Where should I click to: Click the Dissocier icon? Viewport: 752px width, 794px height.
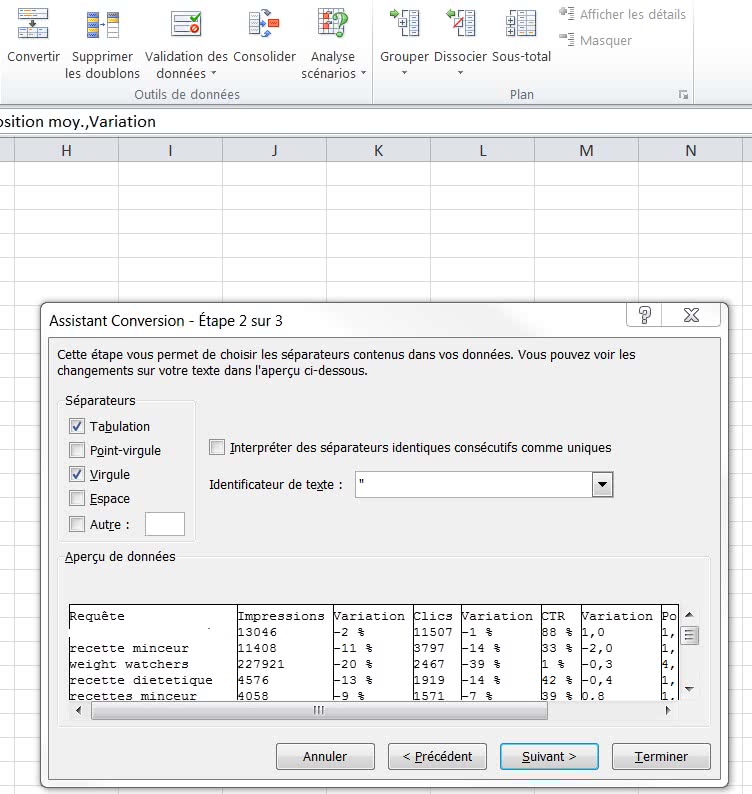460,23
